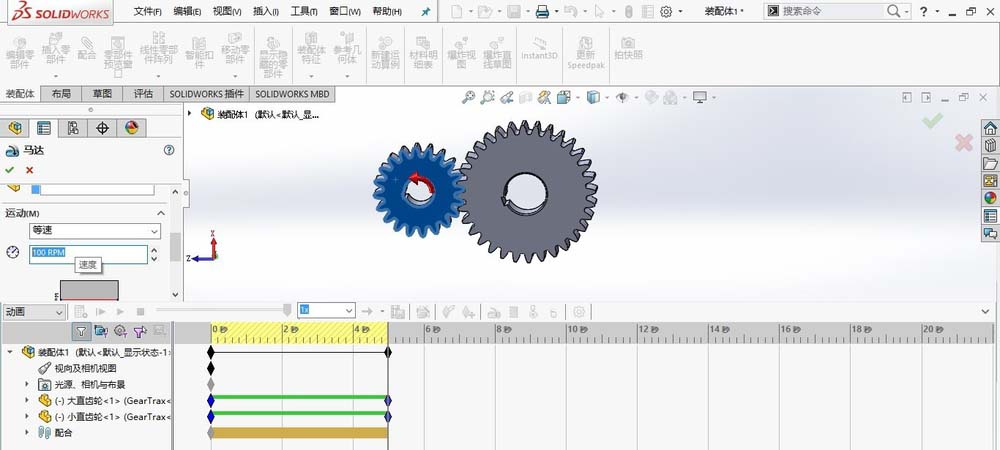1000x450 pixels.
Task: Expand 光源、相机与布景 row
Action: click(x=27, y=384)
